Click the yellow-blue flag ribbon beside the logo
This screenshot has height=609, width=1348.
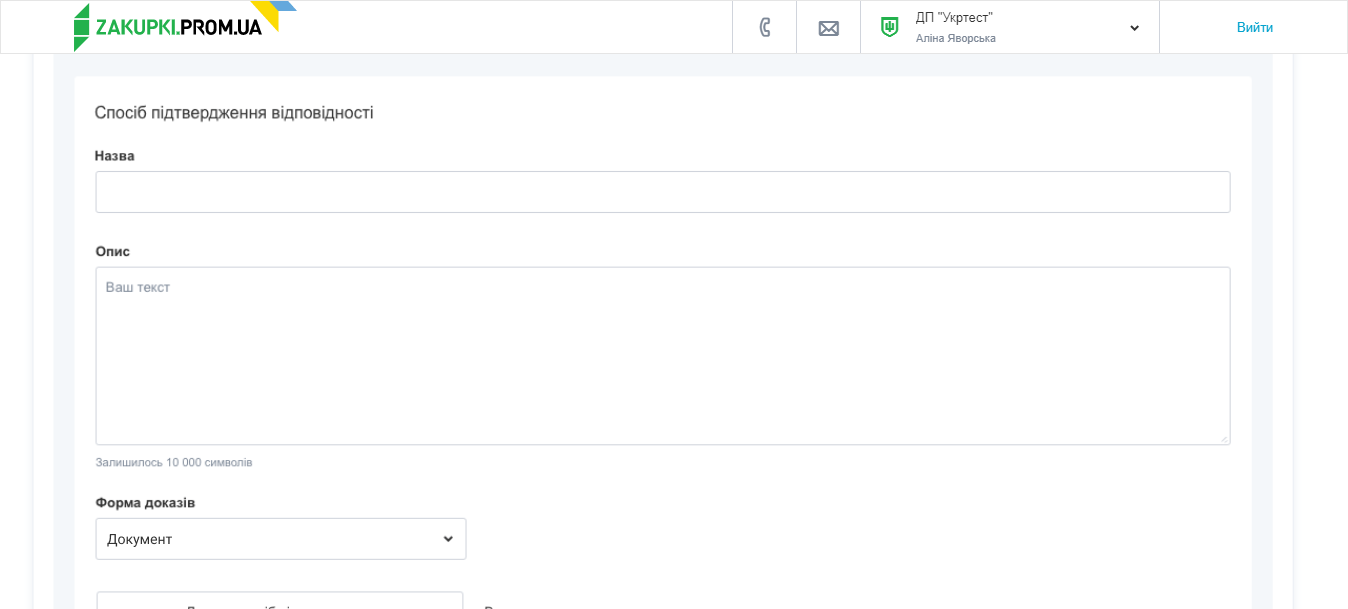(x=274, y=12)
